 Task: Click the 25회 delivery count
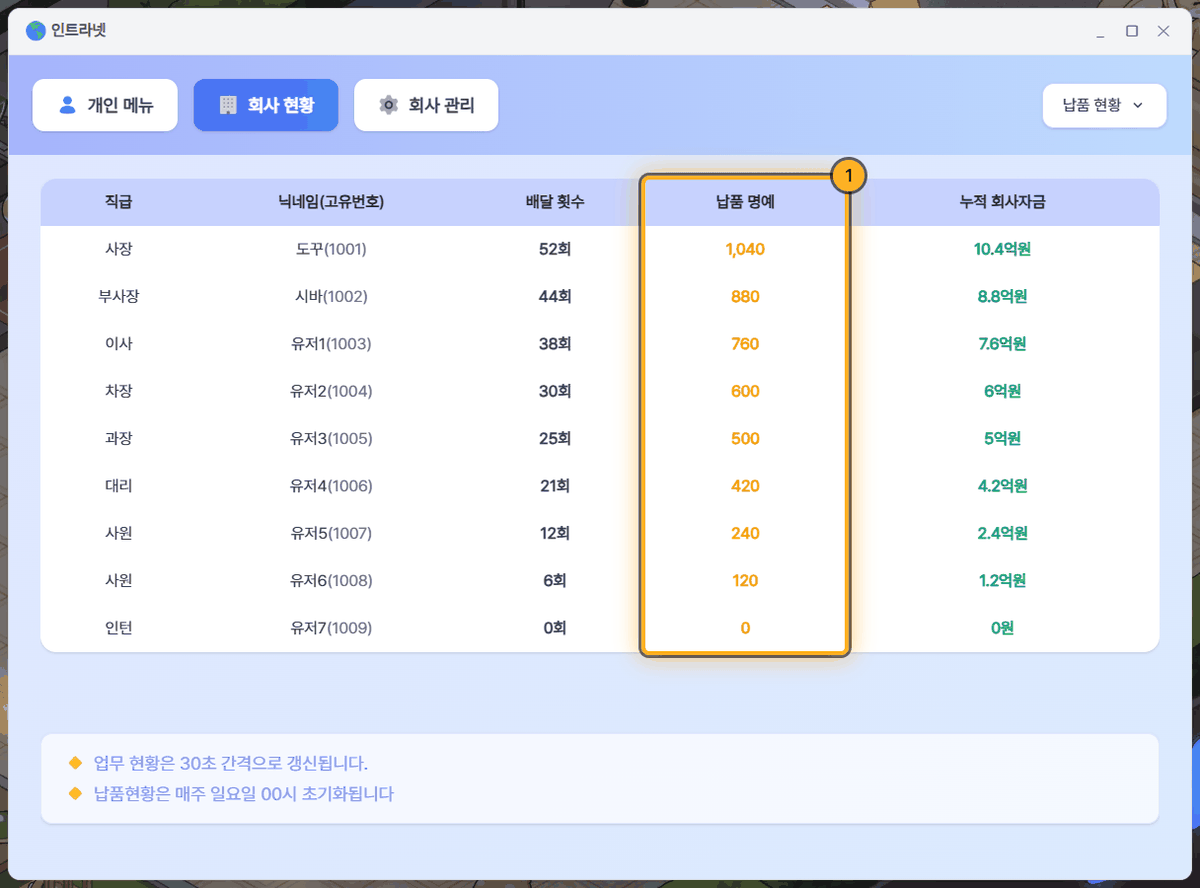click(555, 438)
